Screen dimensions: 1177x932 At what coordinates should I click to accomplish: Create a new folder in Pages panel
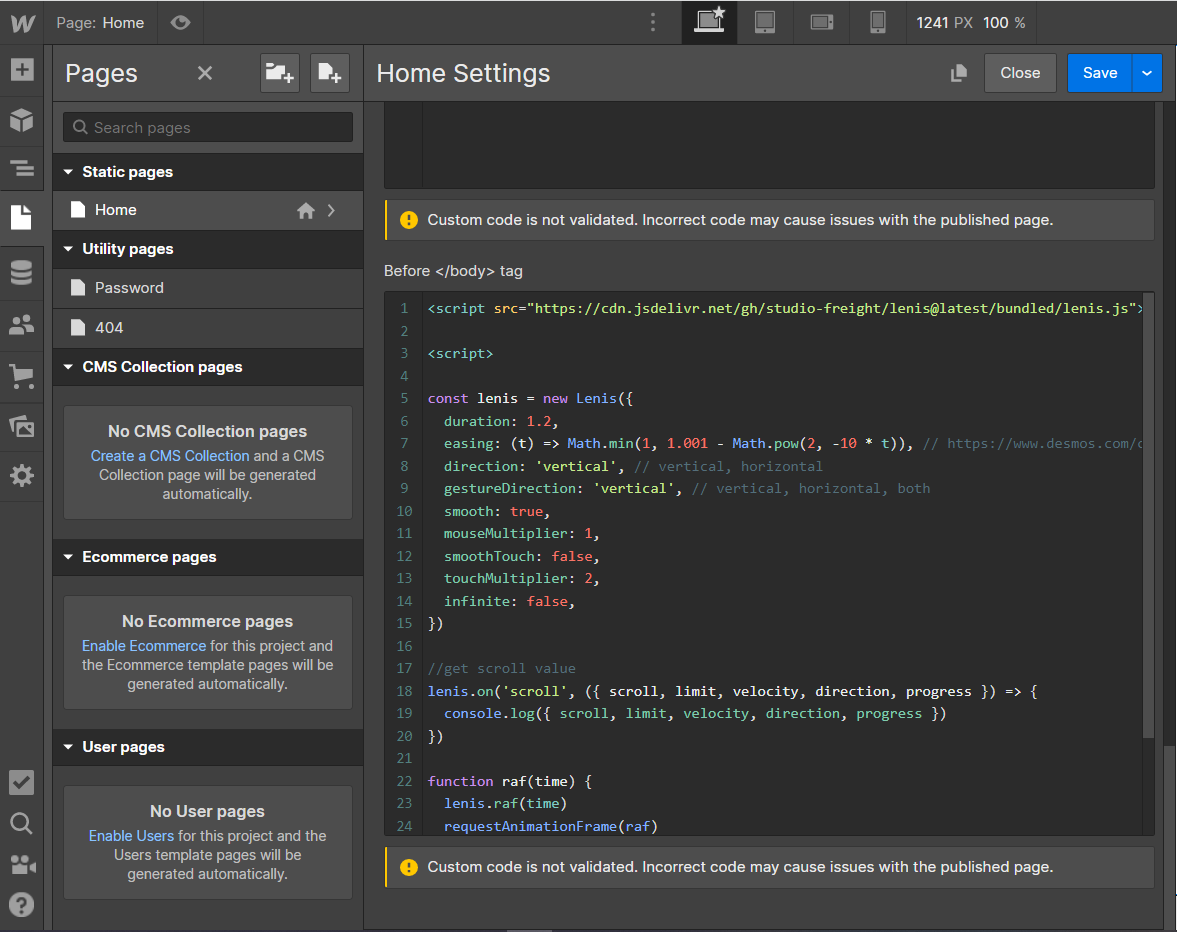click(x=279, y=73)
